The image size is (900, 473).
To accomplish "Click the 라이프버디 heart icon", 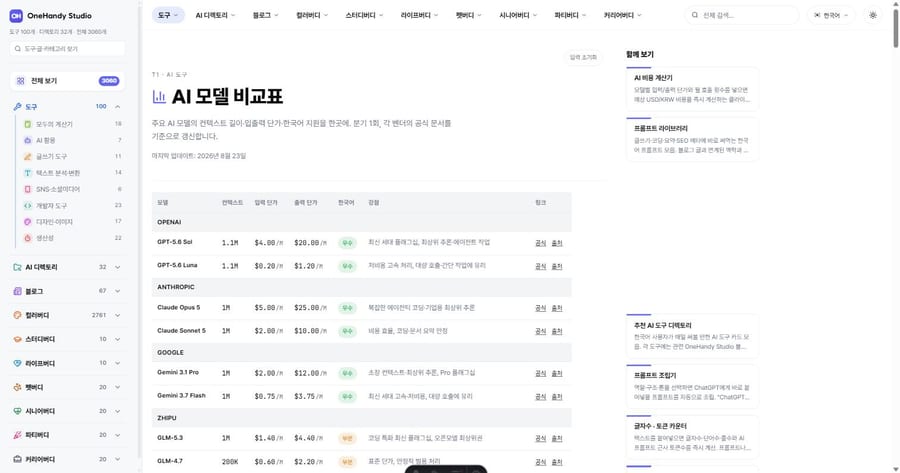I will [x=17, y=363].
